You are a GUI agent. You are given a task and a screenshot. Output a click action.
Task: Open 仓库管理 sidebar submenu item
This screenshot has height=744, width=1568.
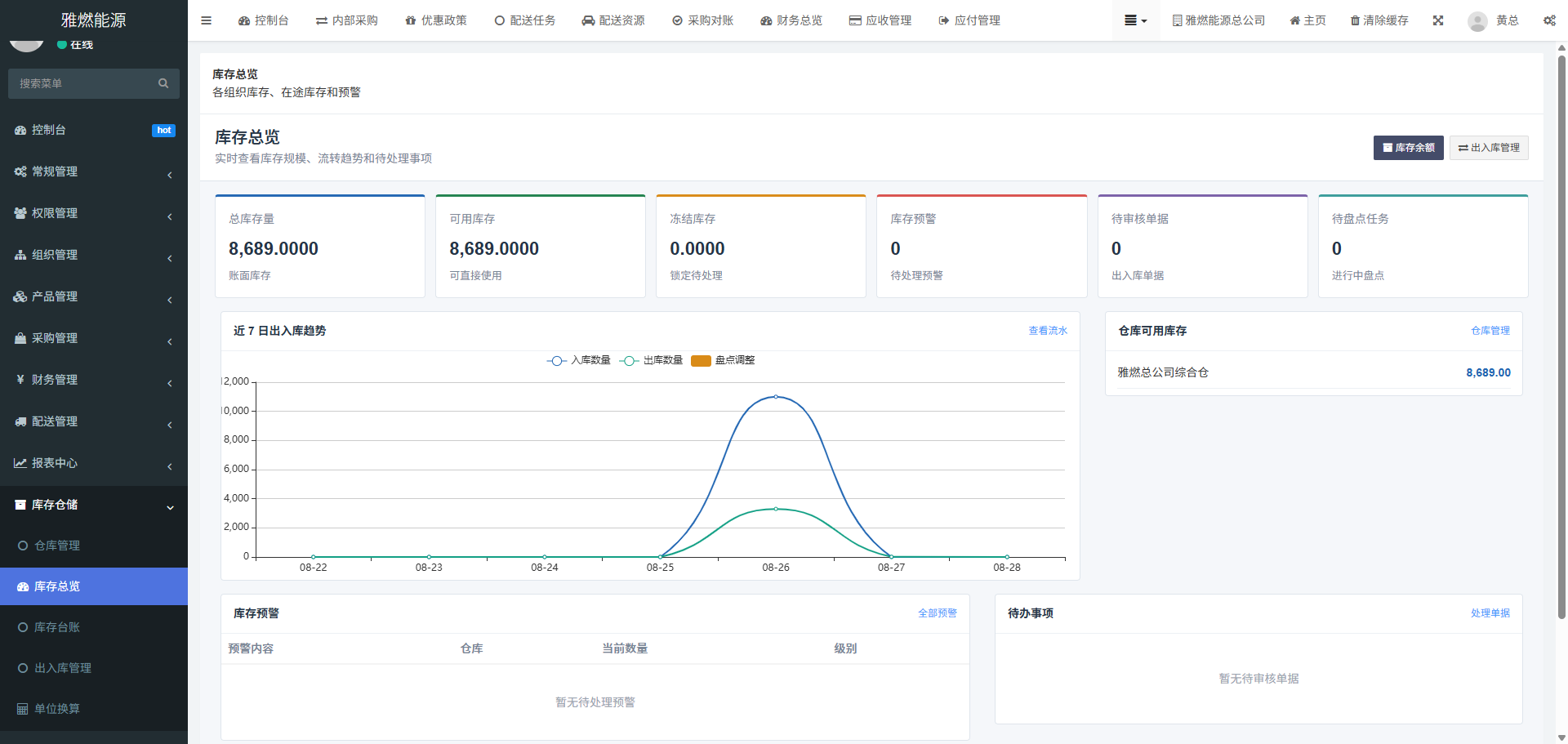[94, 546]
